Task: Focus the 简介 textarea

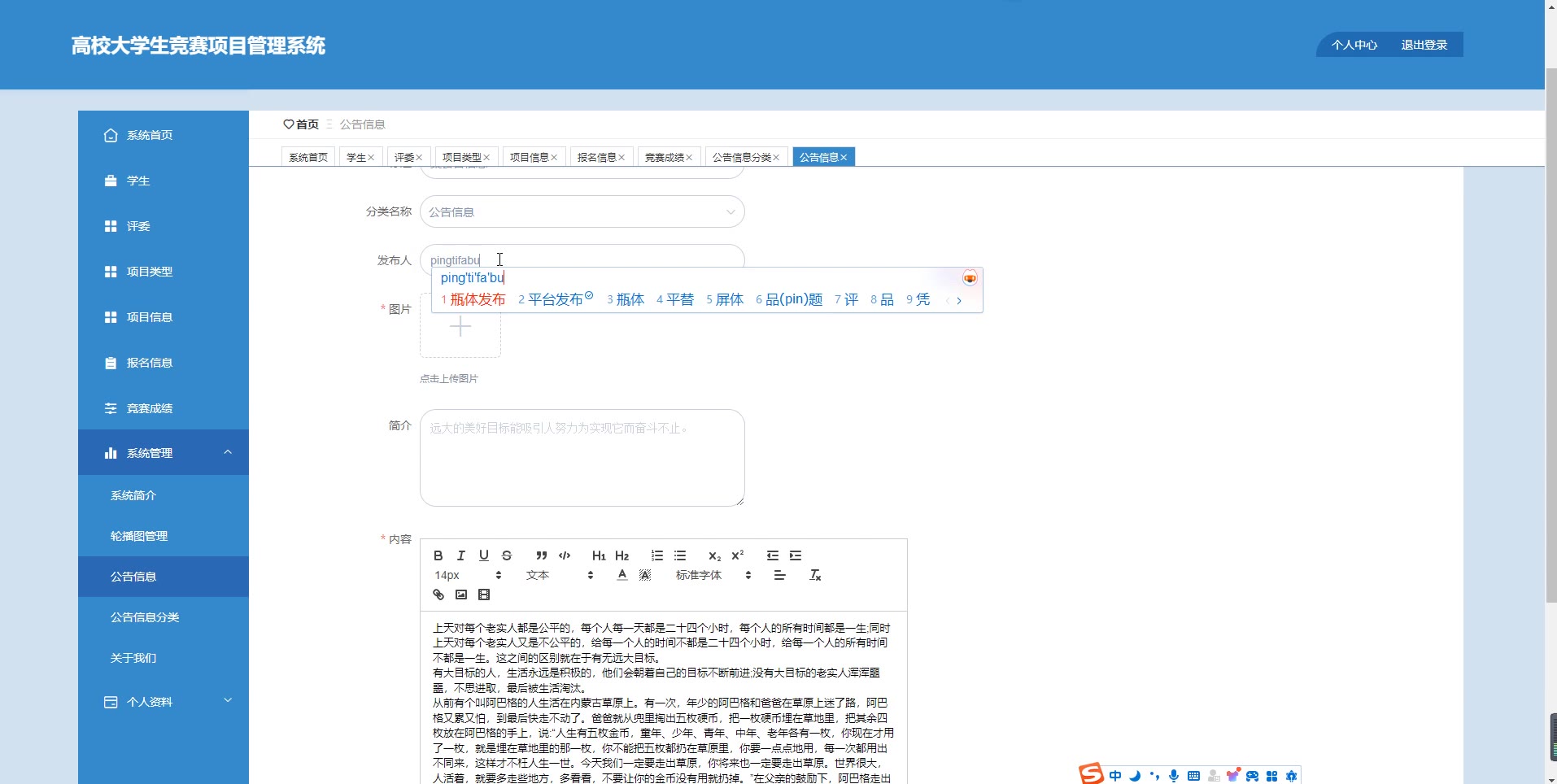Action: pyautogui.click(x=582, y=458)
